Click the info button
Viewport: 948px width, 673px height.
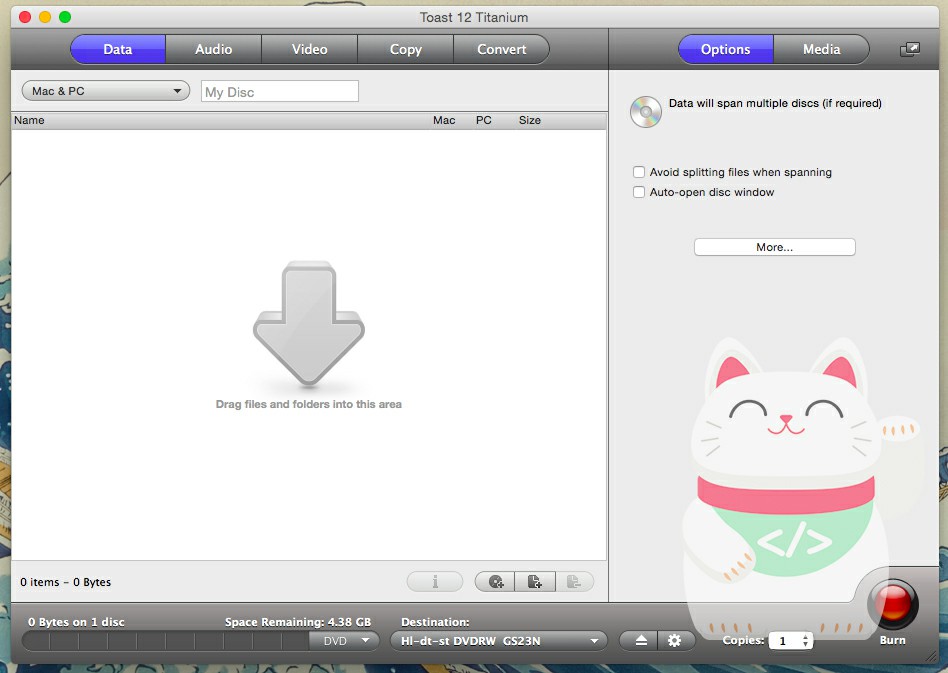click(x=435, y=582)
